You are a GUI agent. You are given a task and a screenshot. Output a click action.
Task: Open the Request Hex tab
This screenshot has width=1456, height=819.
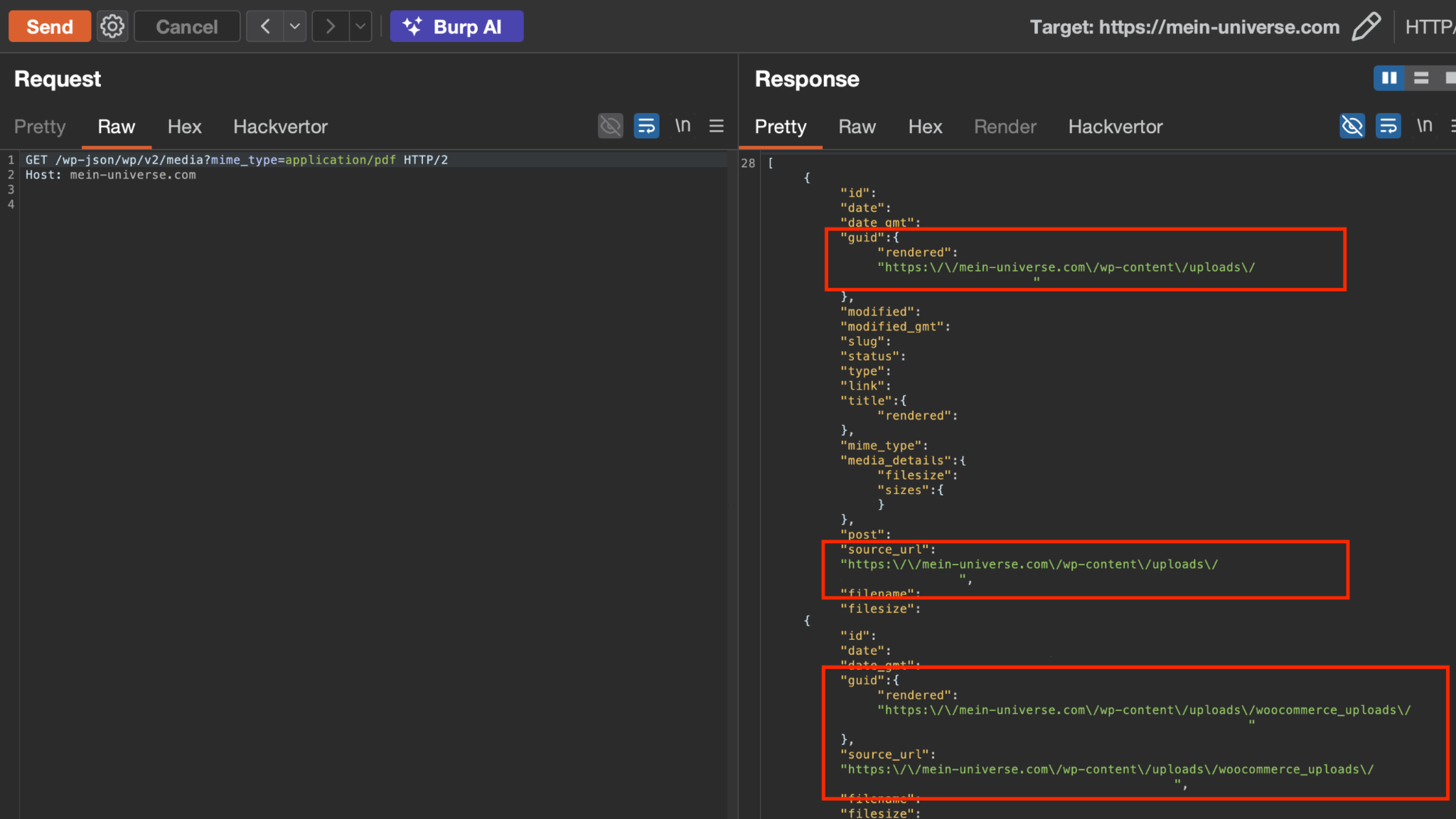coord(185,127)
